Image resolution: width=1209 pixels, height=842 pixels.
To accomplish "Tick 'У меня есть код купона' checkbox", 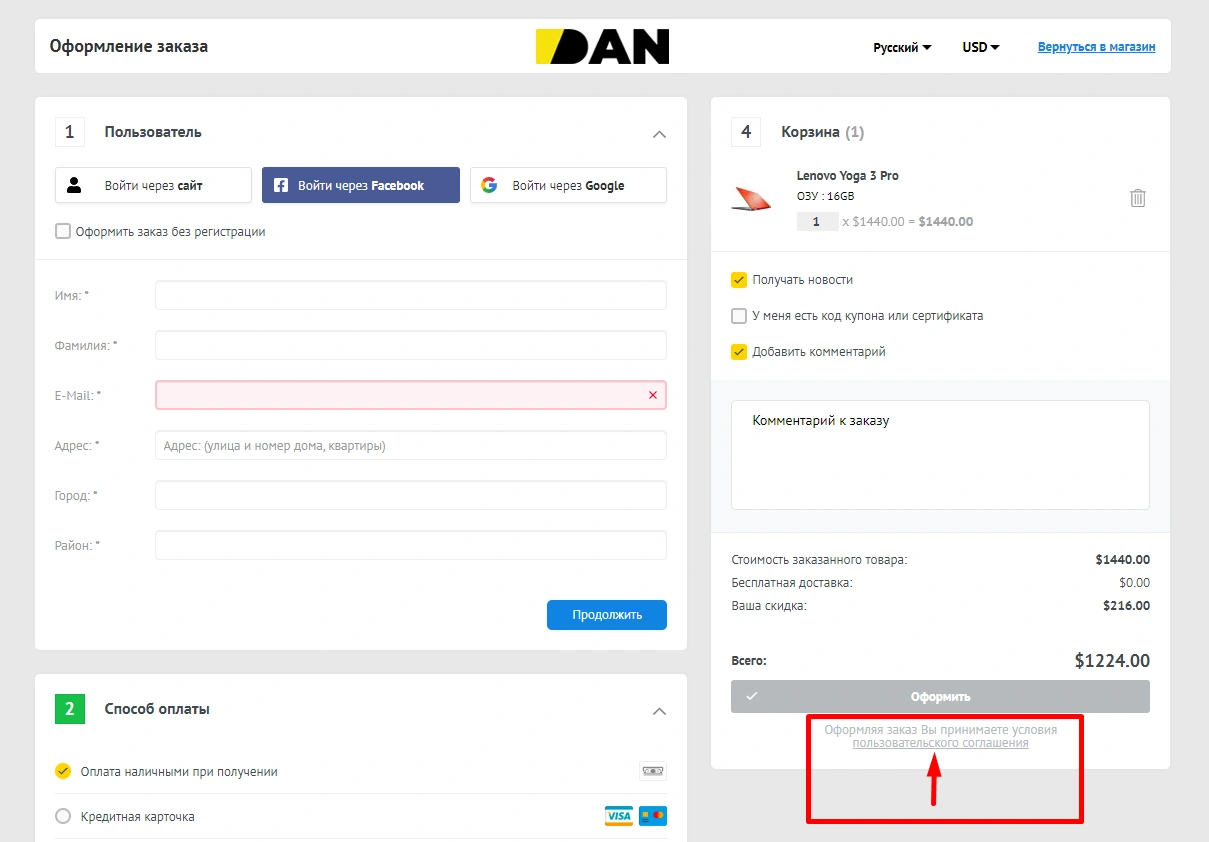I will [x=739, y=316].
